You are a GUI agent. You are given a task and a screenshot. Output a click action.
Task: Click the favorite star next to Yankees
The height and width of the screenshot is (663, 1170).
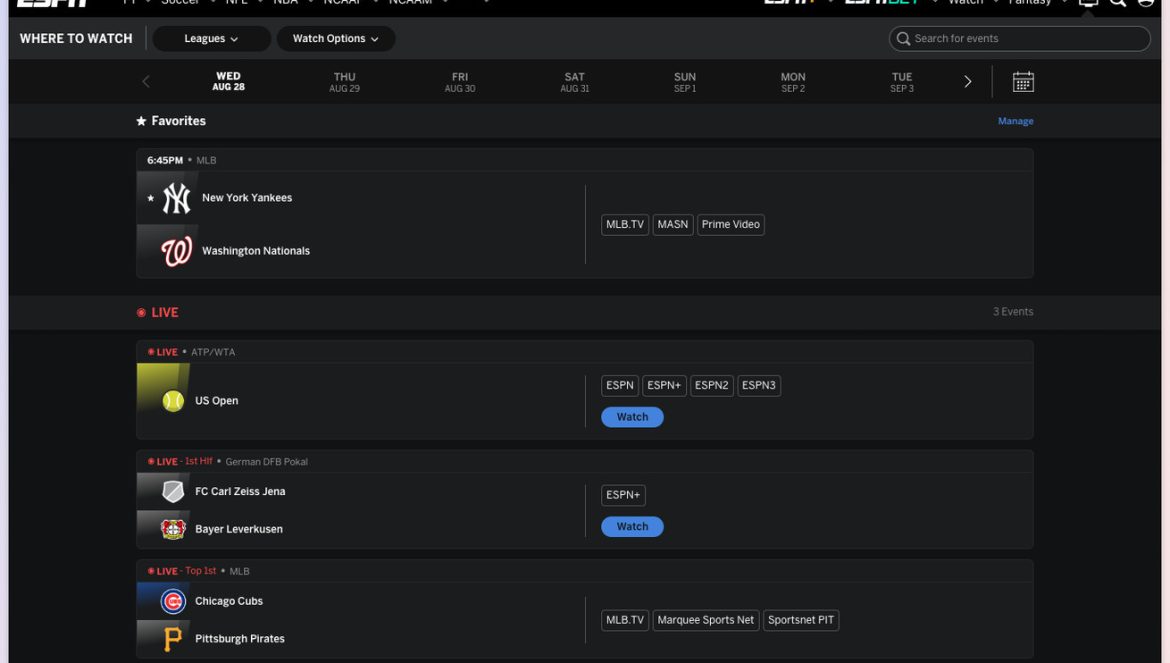tap(151, 198)
